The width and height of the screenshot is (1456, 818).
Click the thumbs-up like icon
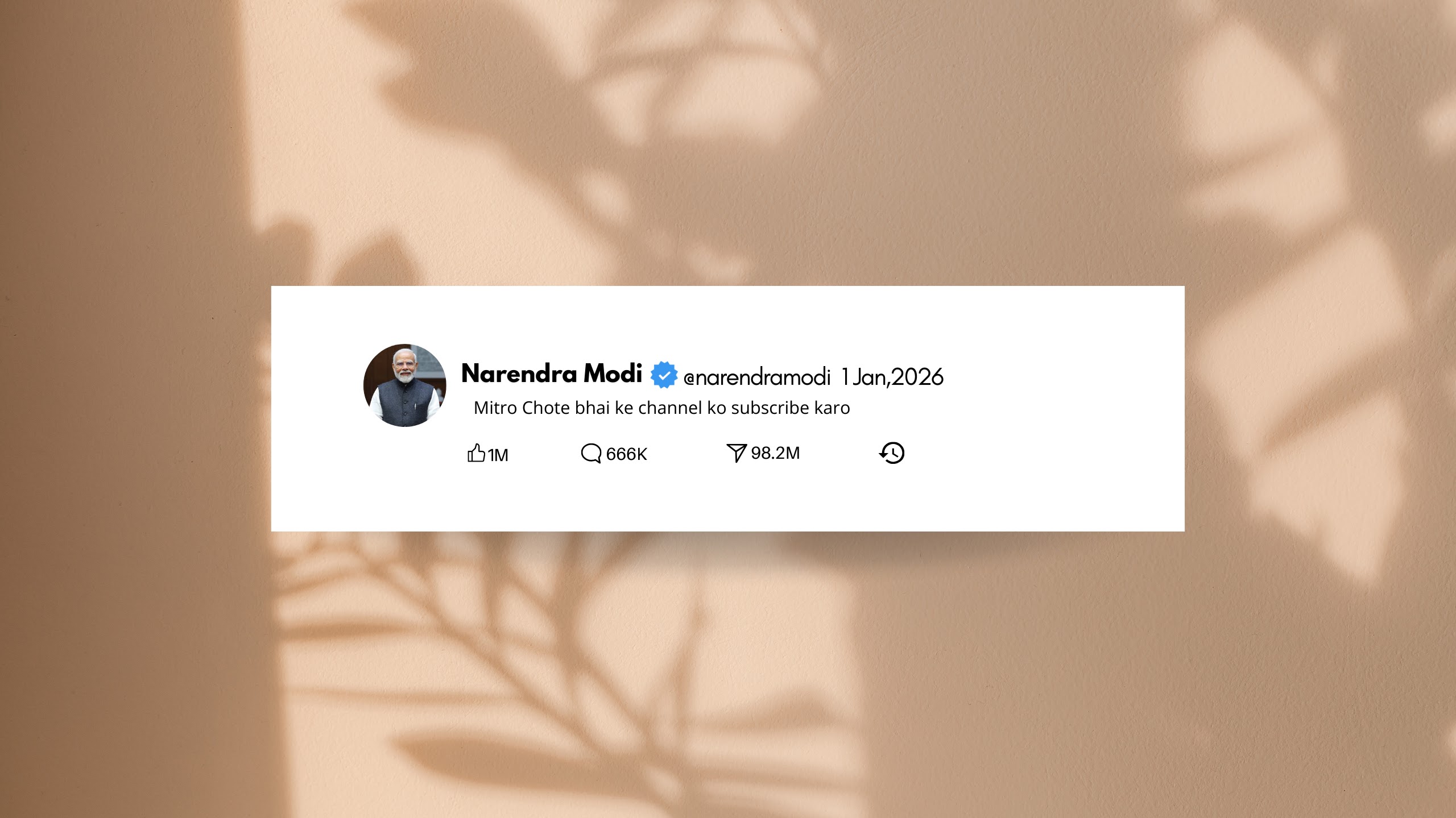tap(476, 453)
